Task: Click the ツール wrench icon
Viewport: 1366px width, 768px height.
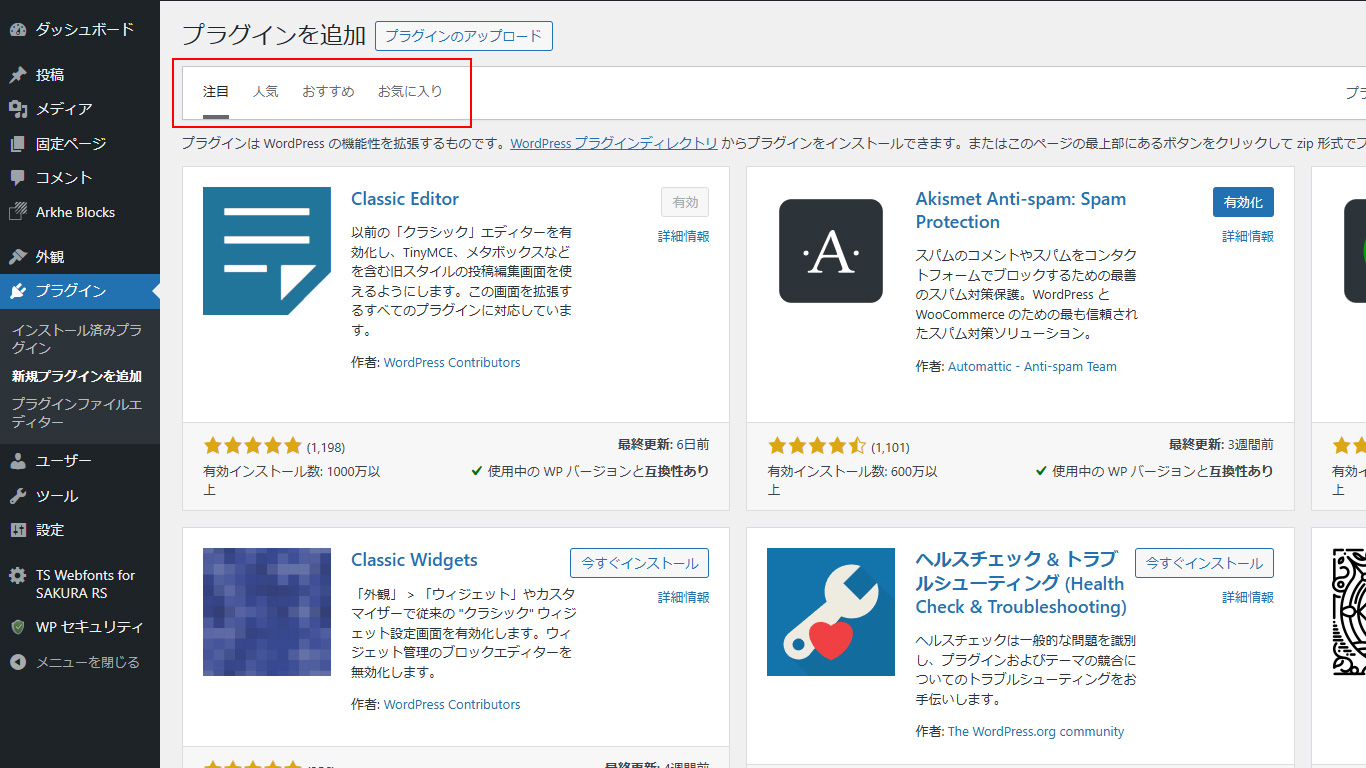Action: (x=18, y=496)
